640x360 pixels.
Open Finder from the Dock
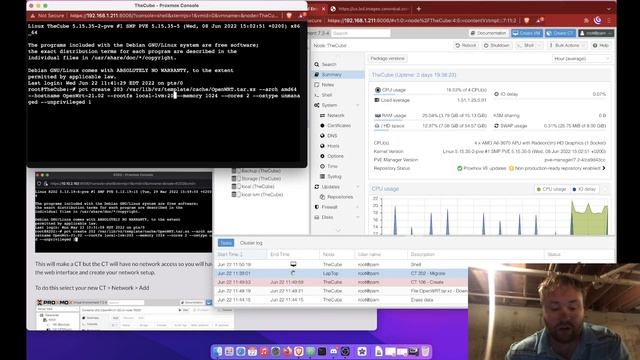(218, 351)
